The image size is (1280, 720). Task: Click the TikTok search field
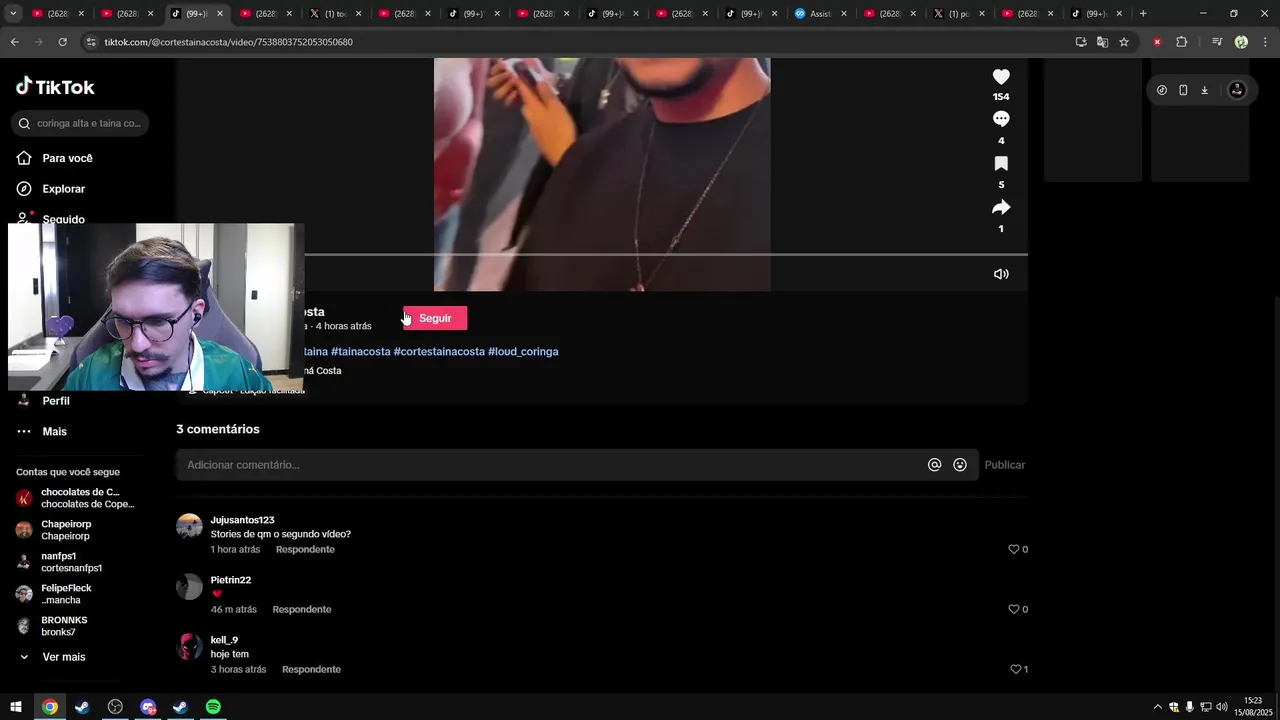(x=80, y=123)
